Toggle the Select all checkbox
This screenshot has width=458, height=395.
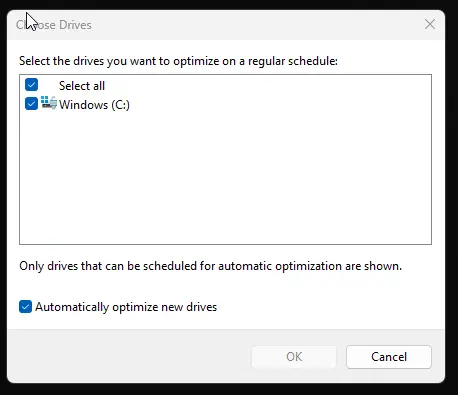pyautogui.click(x=31, y=85)
